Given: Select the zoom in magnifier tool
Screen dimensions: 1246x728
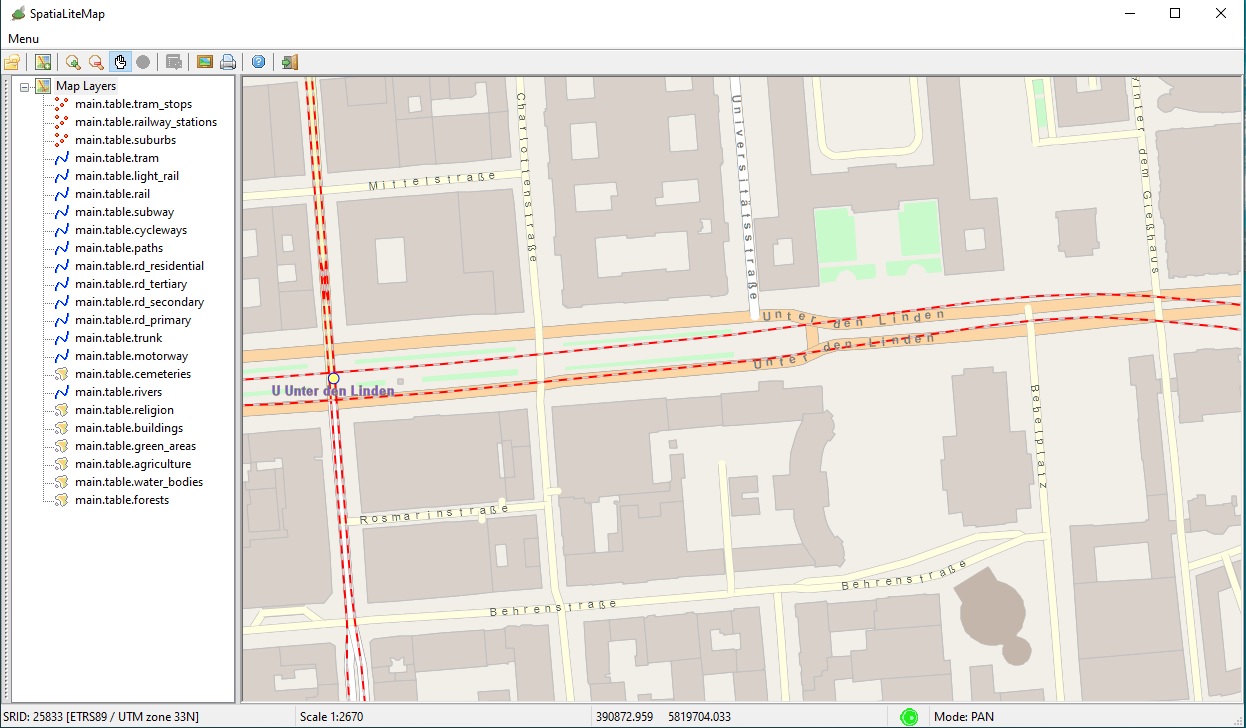Looking at the screenshot, I should click(73, 62).
